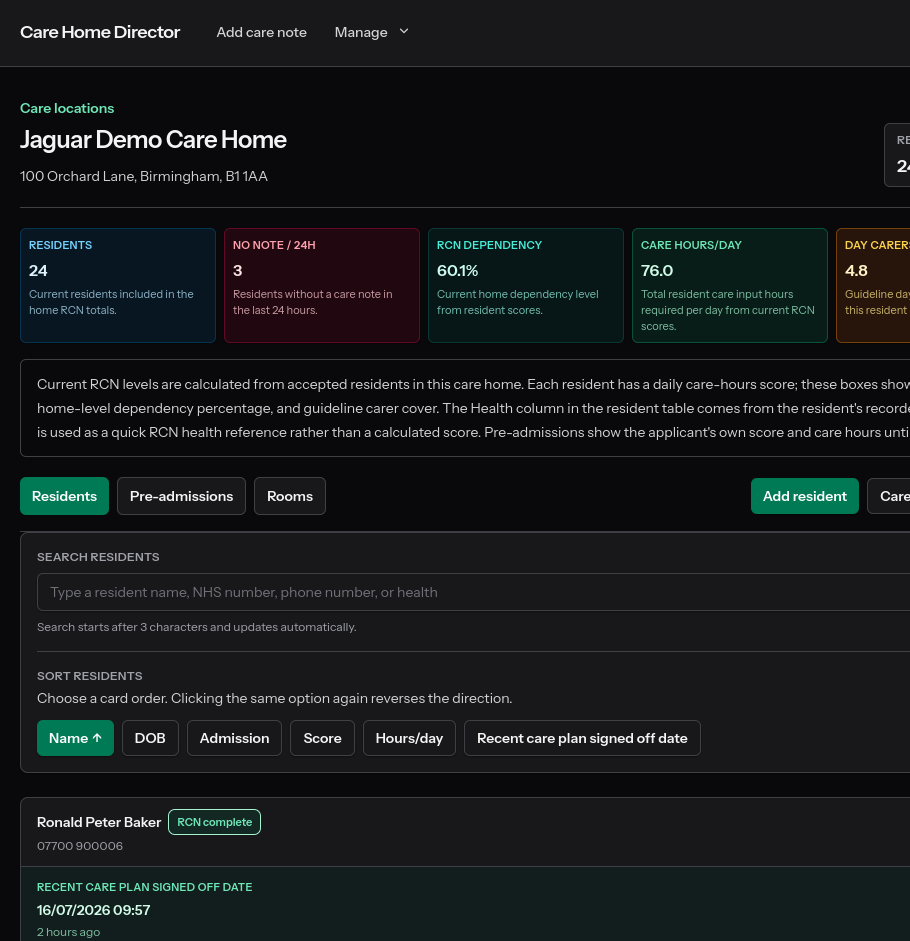The width and height of the screenshot is (910, 941).
Task: Sort residents by Hours/day
Action: pos(409,738)
